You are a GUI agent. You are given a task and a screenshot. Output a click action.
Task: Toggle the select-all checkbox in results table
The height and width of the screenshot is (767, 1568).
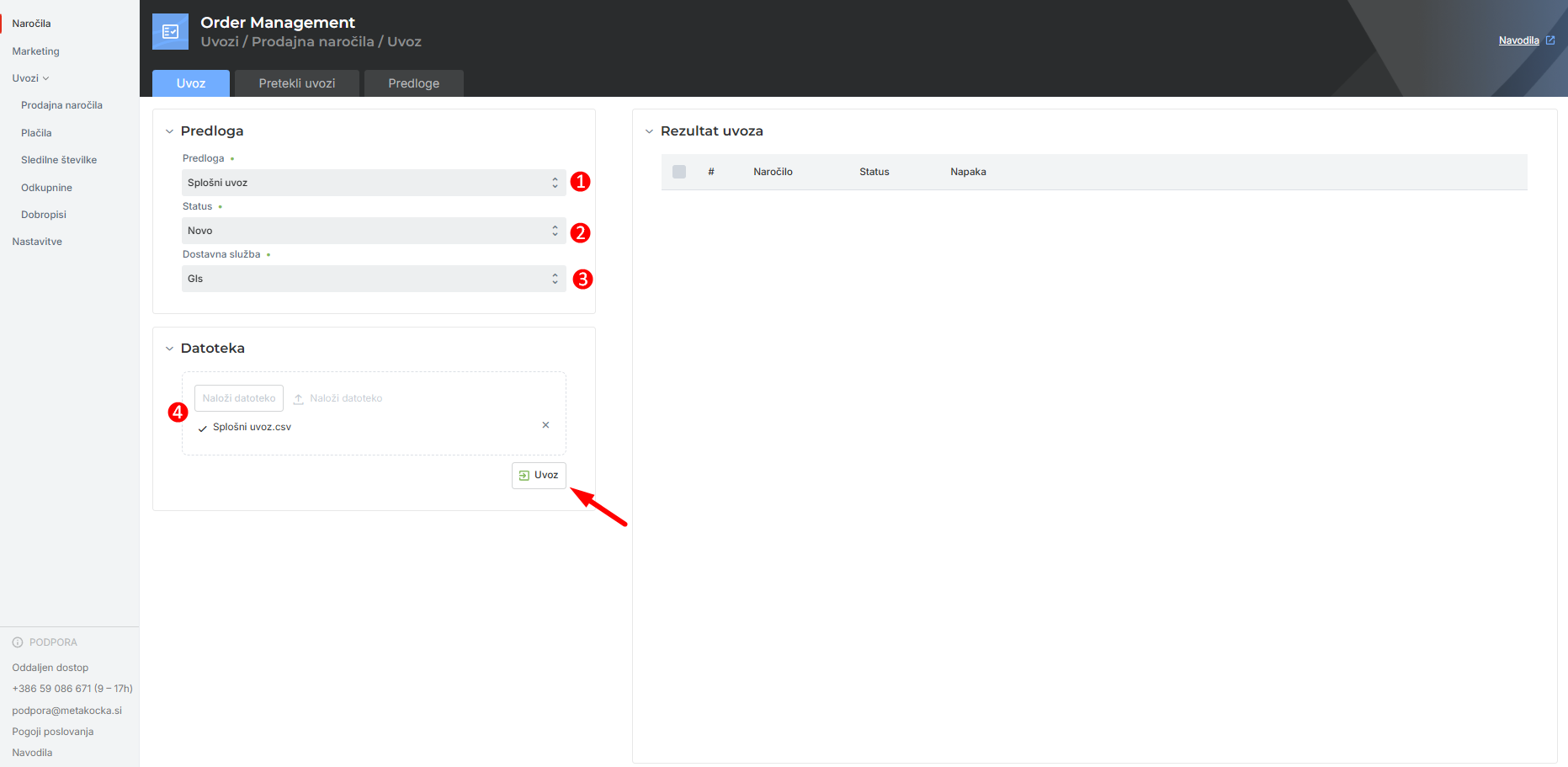point(679,172)
